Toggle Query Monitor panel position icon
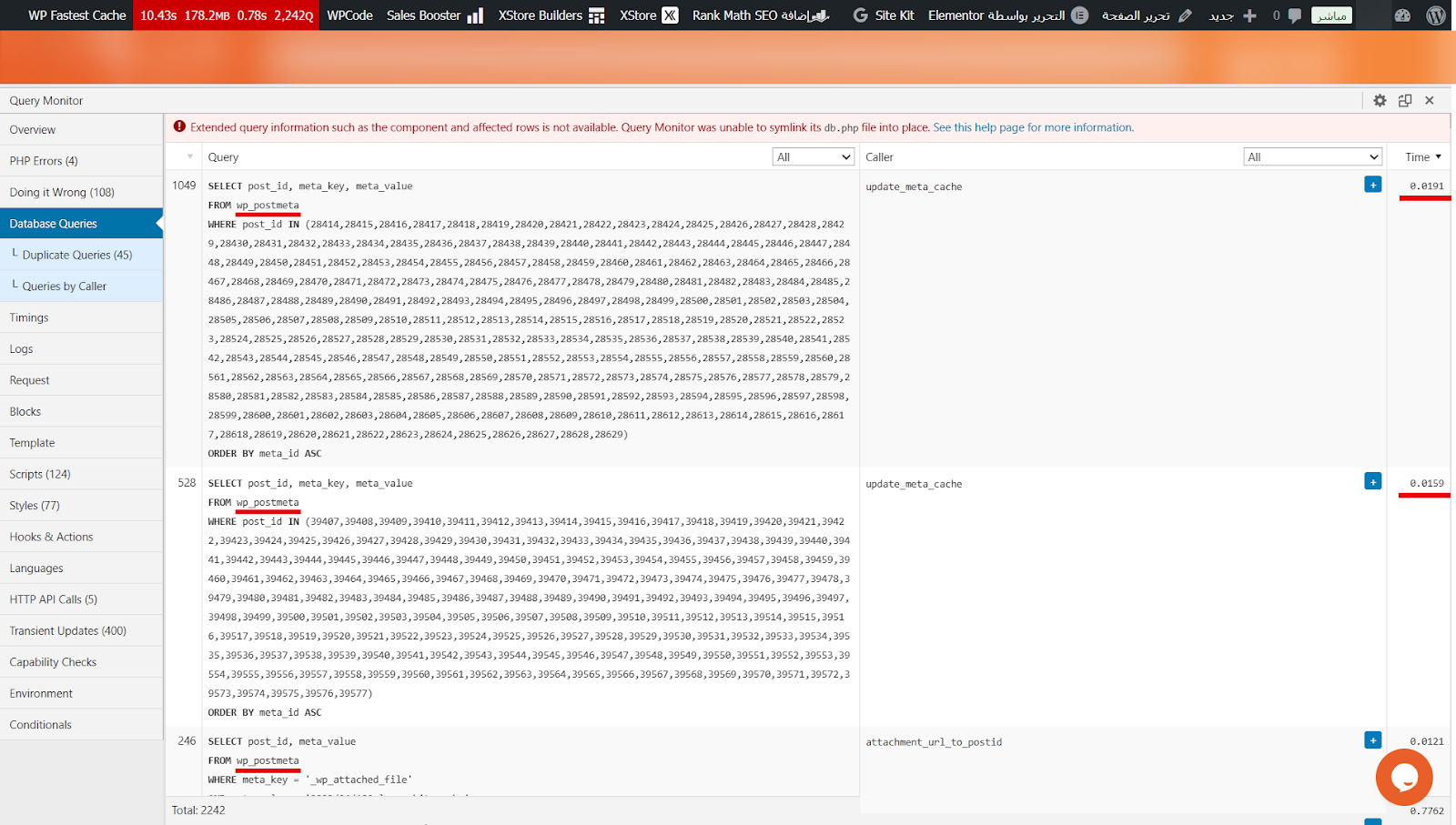The image size is (1456, 825). (1405, 101)
